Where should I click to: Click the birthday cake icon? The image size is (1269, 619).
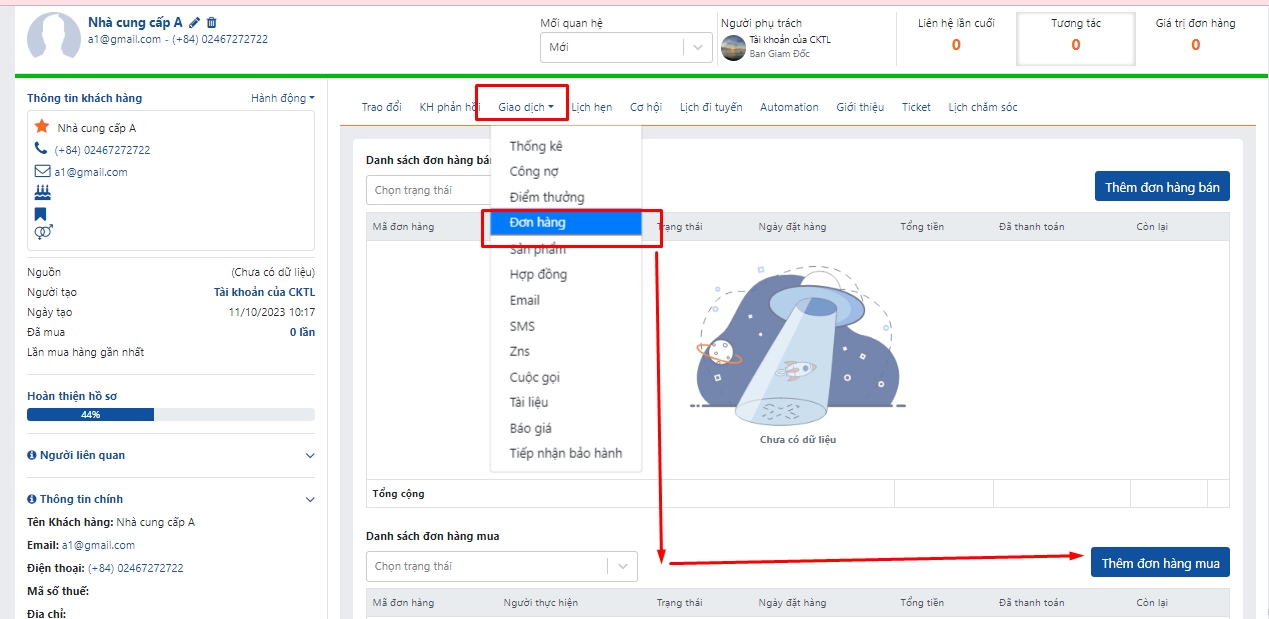41,192
